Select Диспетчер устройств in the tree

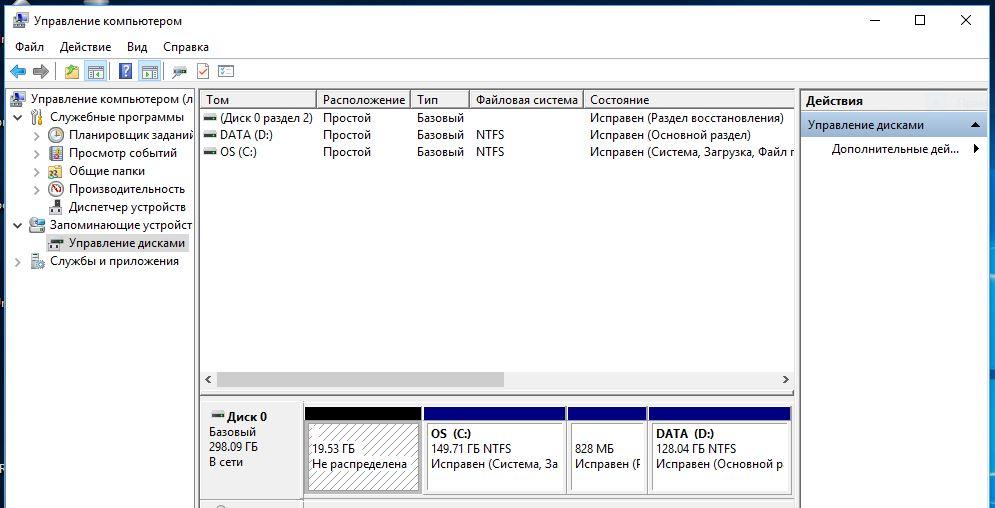[x=127, y=207]
